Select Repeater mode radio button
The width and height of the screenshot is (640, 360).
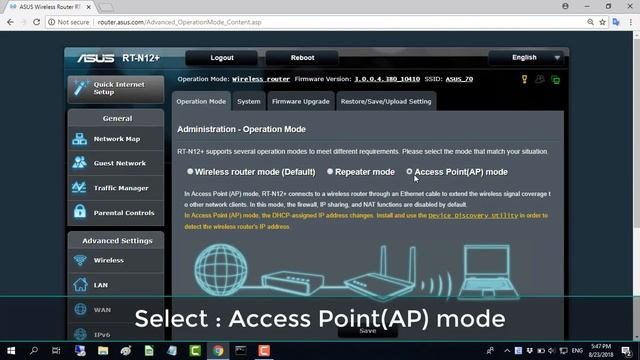(330, 172)
